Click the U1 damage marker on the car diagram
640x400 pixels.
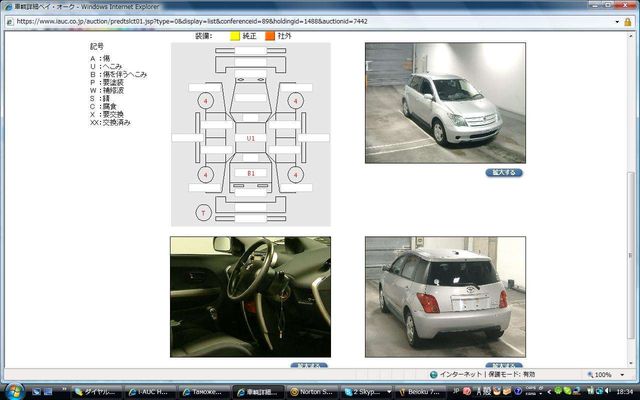click(251, 137)
